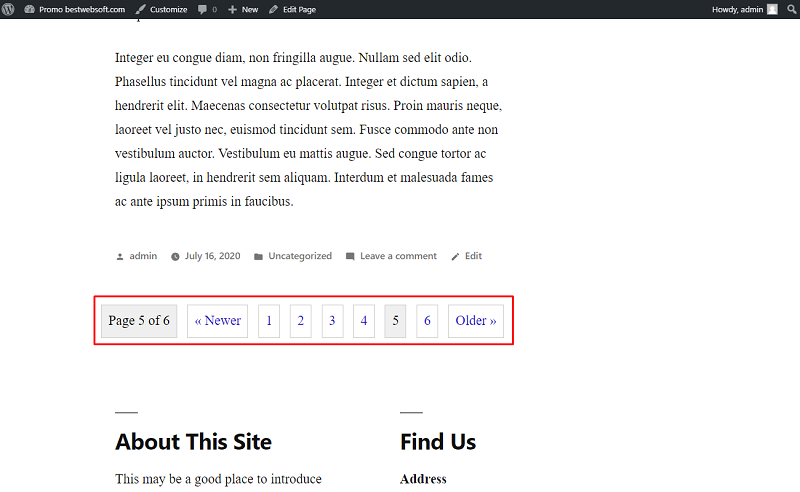Go to pagination page 1
The height and width of the screenshot is (492, 800).
[269, 321]
